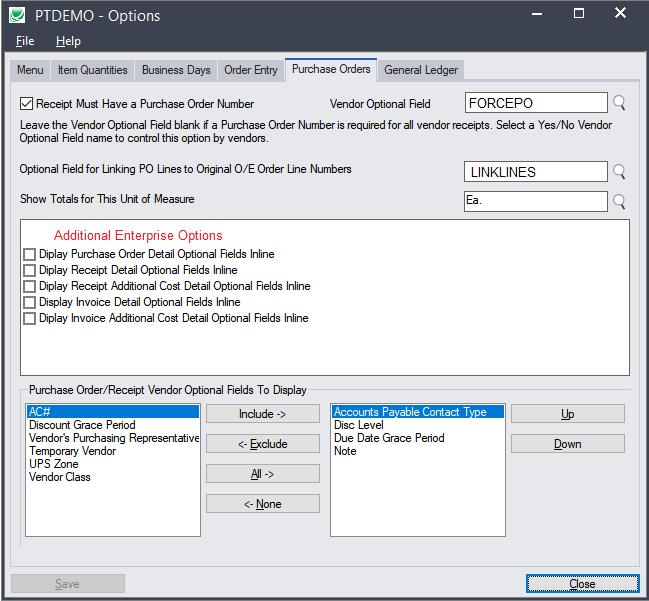Viewport: 649px width, 601px height.
Task: Move selected field with Up button
Action: tap(567, 414)
